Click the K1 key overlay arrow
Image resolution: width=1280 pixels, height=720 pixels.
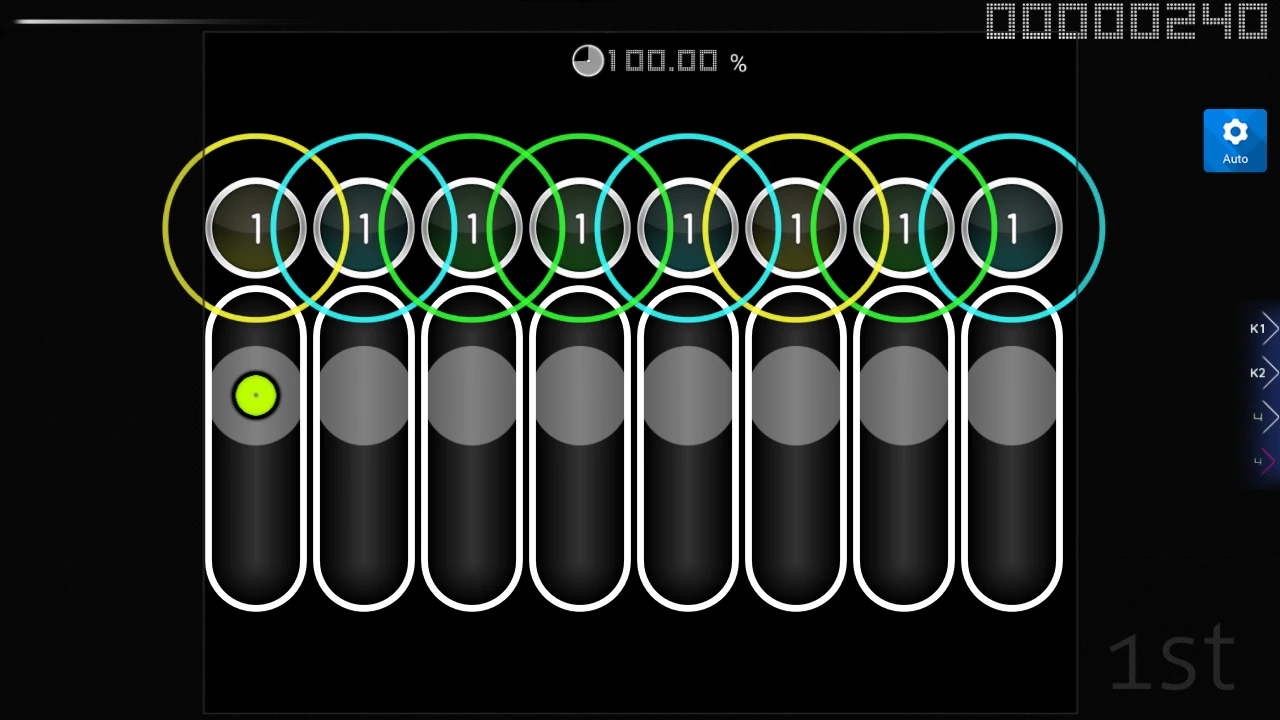coord(1264,328)
